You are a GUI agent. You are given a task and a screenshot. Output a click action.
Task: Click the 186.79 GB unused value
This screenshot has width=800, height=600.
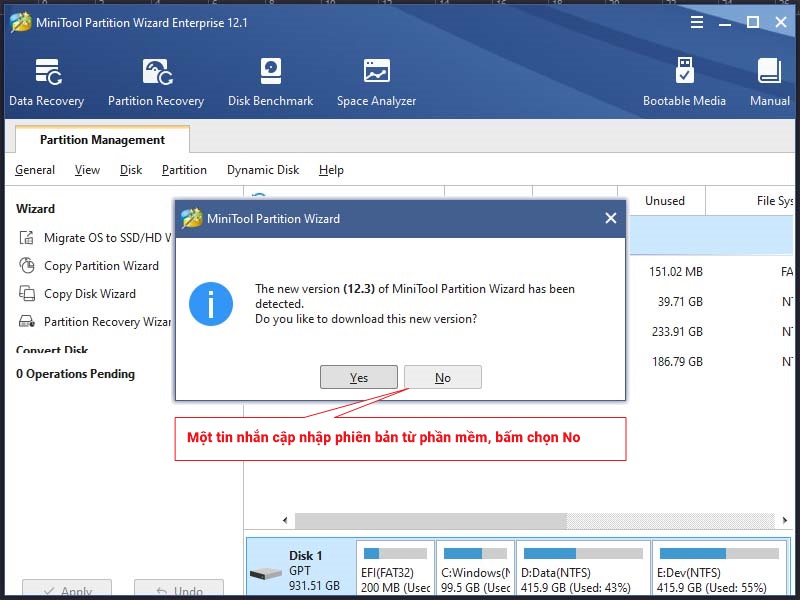[677, 362]
